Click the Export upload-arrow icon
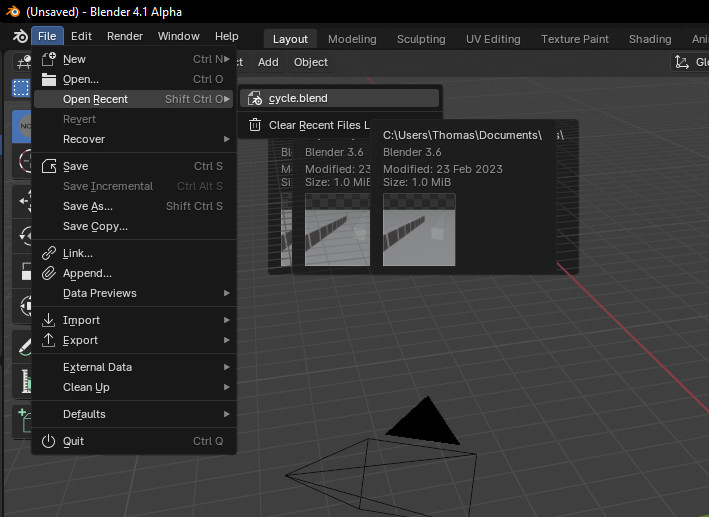 pyautogui.click(x=48, y=340)
